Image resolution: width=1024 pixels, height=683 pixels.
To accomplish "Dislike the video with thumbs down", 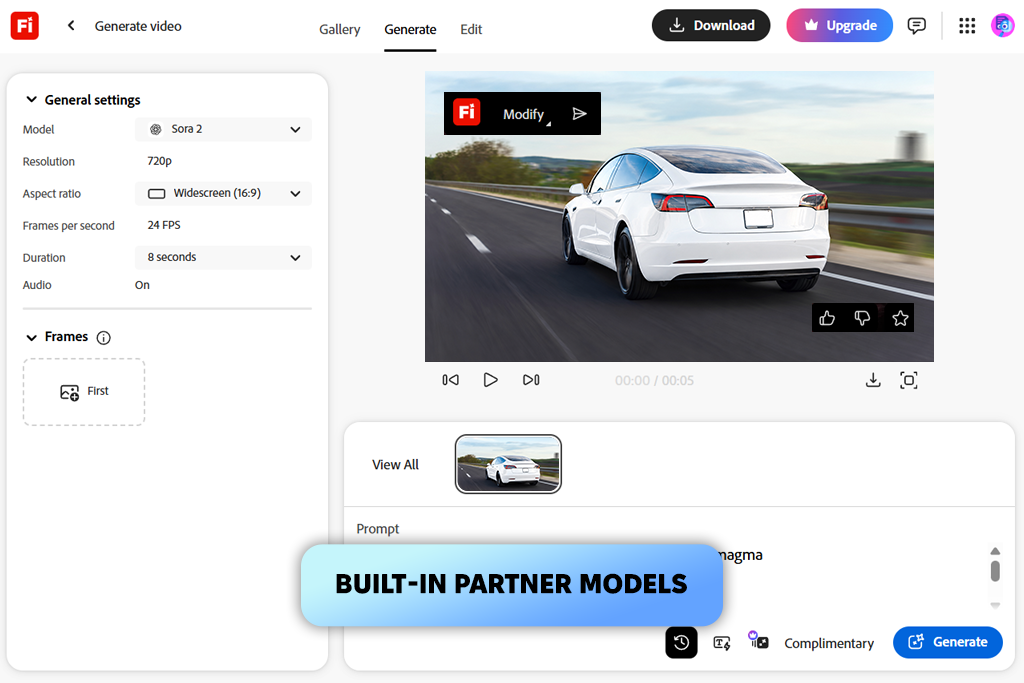I will point(862,318).
